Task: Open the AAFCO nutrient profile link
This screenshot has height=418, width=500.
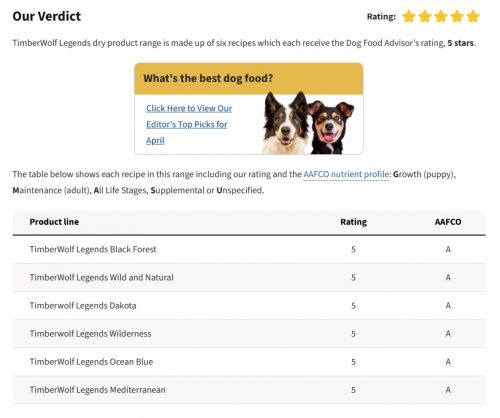Action: point(346,174)
